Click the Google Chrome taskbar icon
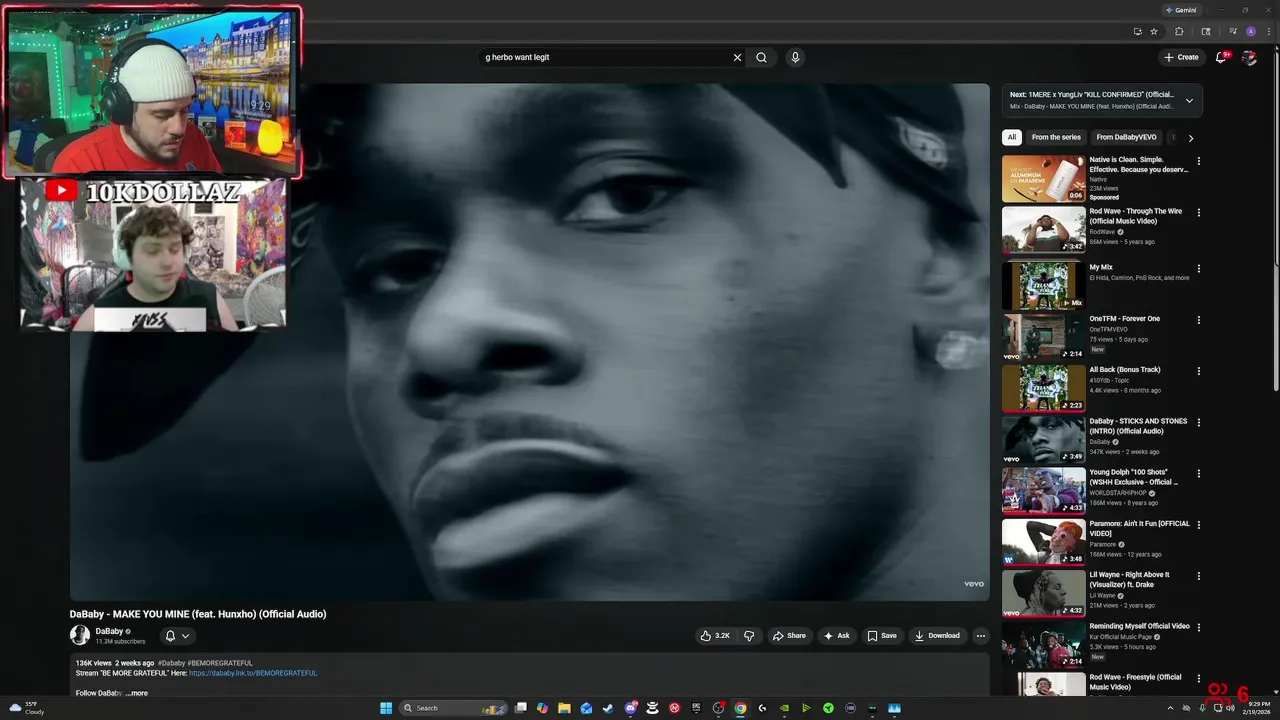This screenshot has width=1280, height=720. coord(740,708)
